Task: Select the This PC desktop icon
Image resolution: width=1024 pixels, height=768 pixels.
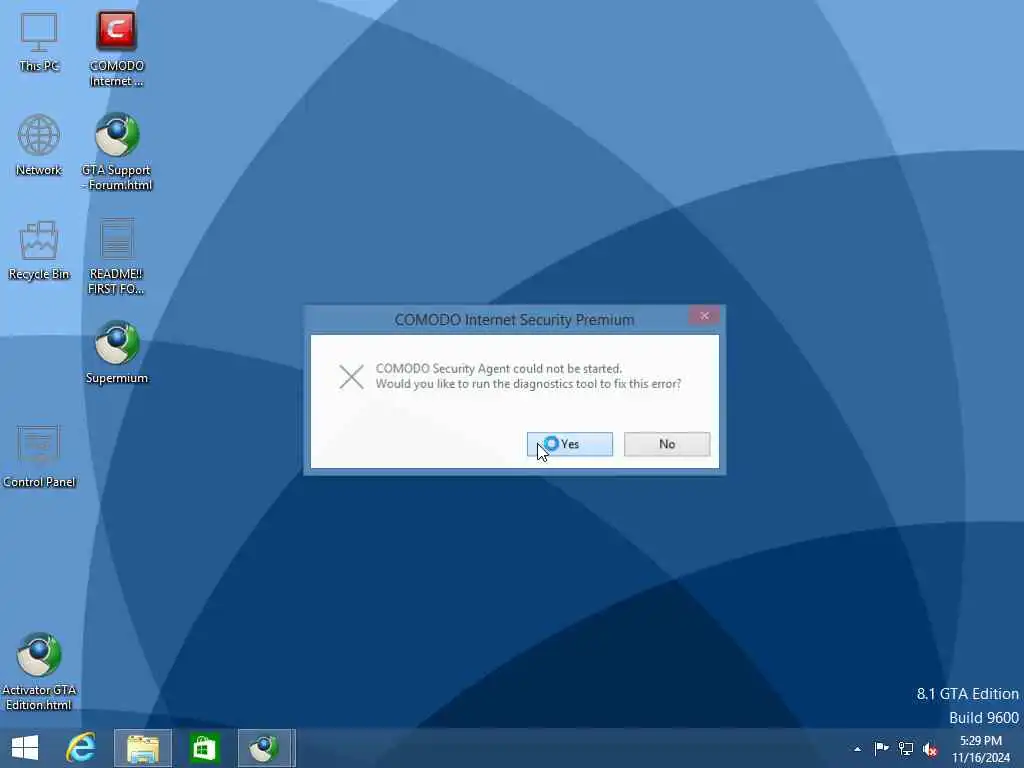Action: (x=39, y=42)
